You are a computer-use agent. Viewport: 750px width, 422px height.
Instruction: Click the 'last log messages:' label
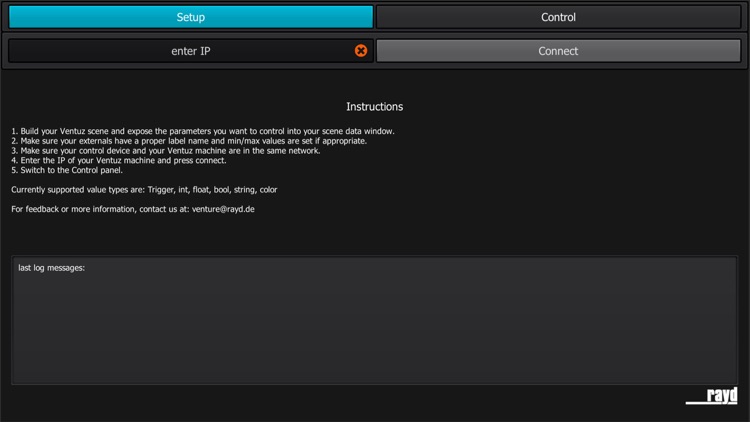click(x=52, y=268)
